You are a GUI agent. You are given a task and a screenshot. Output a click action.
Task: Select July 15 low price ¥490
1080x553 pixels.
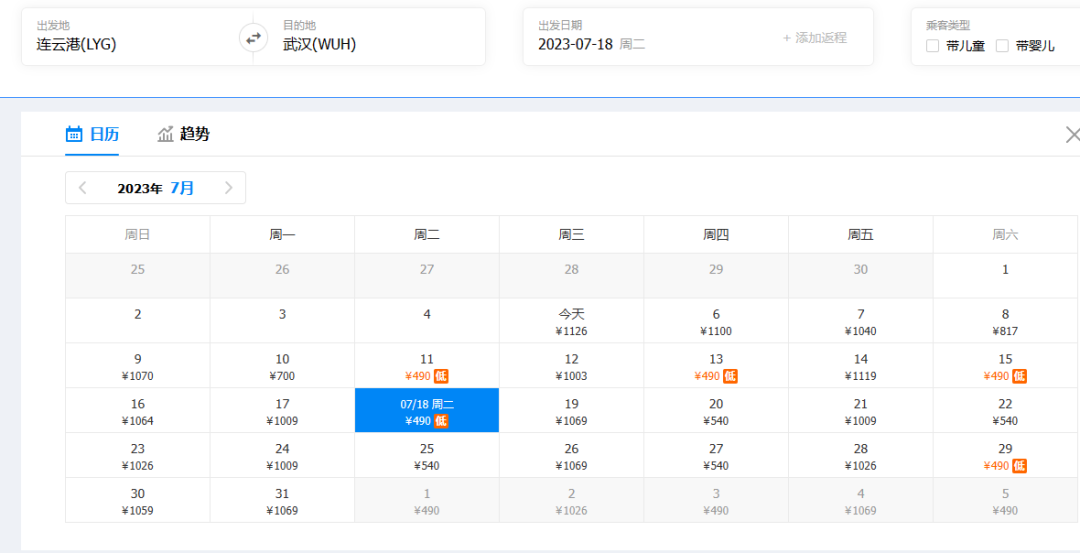1006,365
